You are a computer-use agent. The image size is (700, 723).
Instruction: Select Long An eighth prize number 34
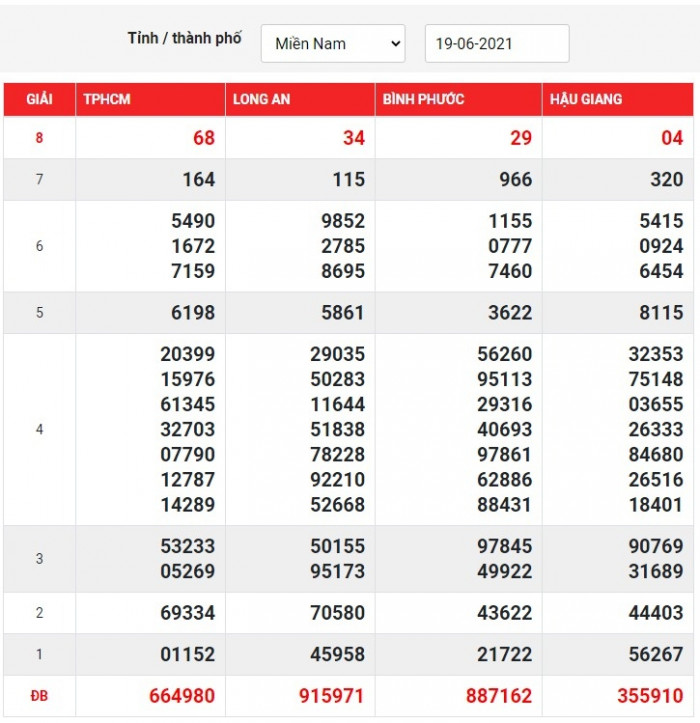tap(353, 138)
